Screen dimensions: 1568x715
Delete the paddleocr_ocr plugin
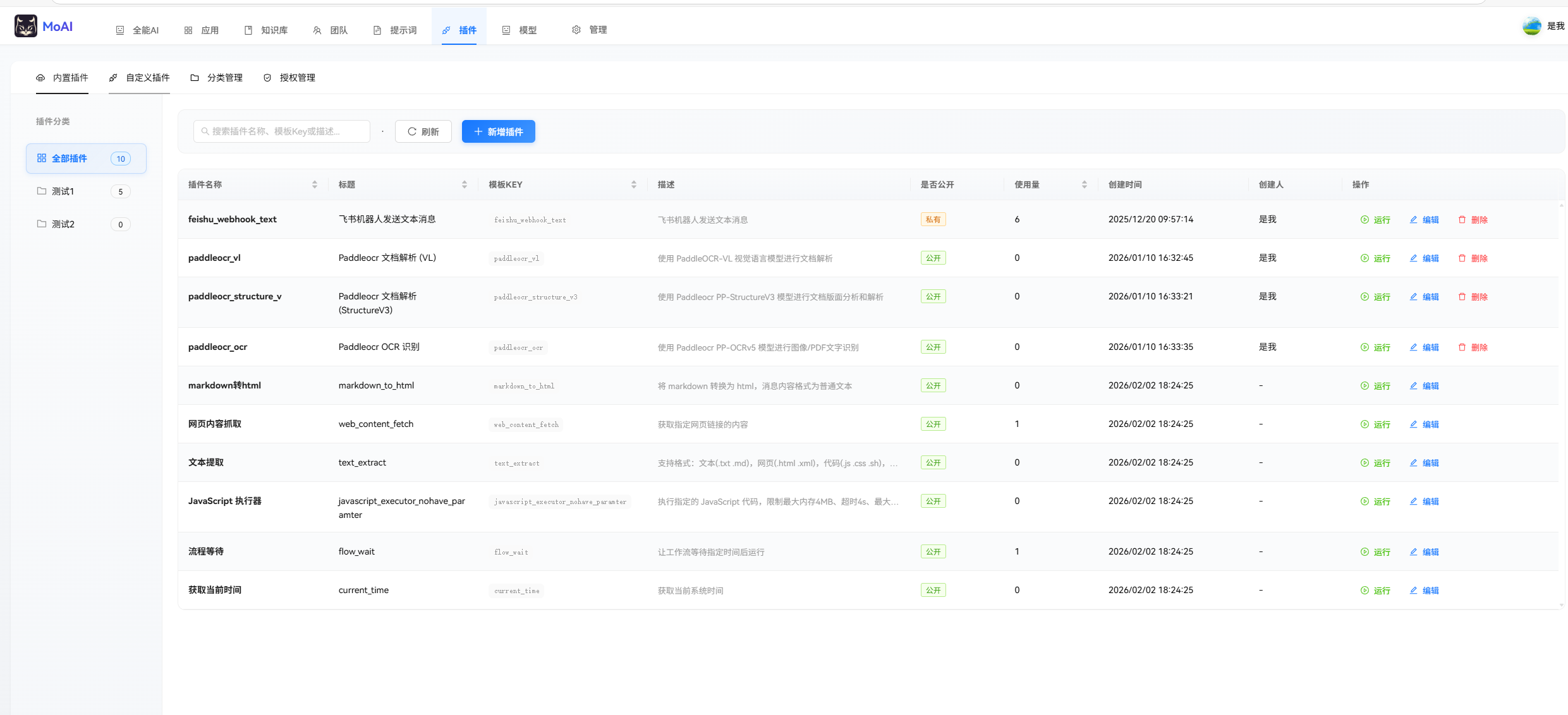coord(1473,347)
